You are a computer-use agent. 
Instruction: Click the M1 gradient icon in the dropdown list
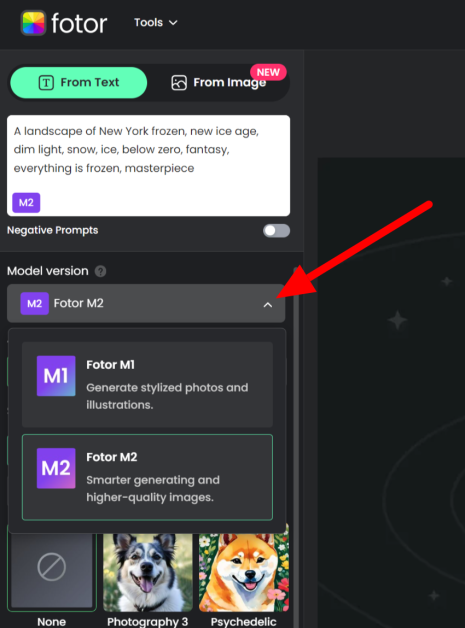(x=56, y=376)
